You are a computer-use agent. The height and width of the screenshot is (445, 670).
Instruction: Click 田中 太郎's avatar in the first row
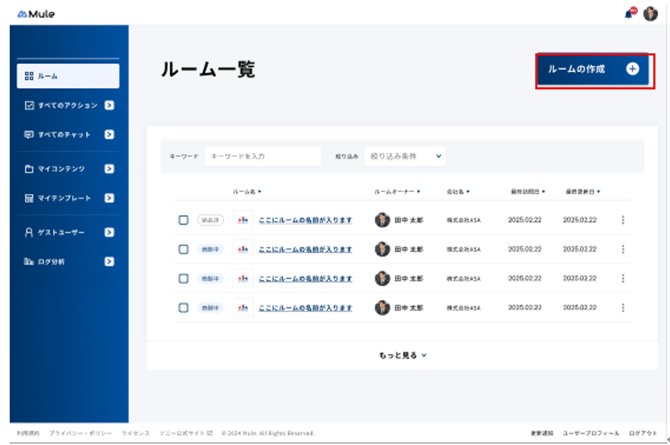(x=382, y=220)
